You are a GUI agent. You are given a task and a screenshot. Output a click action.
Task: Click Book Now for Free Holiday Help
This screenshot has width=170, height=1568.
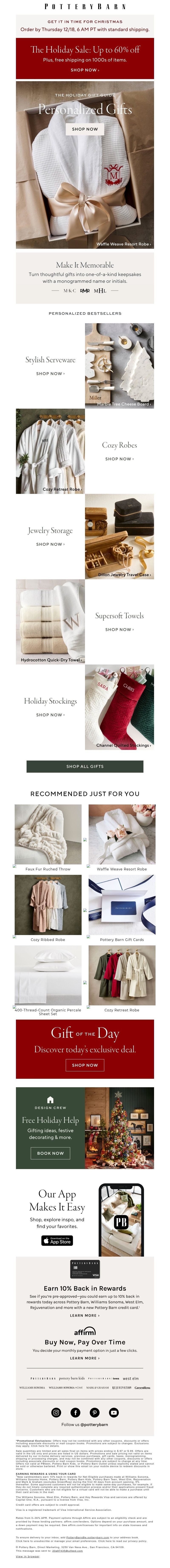pos(50,1153)
